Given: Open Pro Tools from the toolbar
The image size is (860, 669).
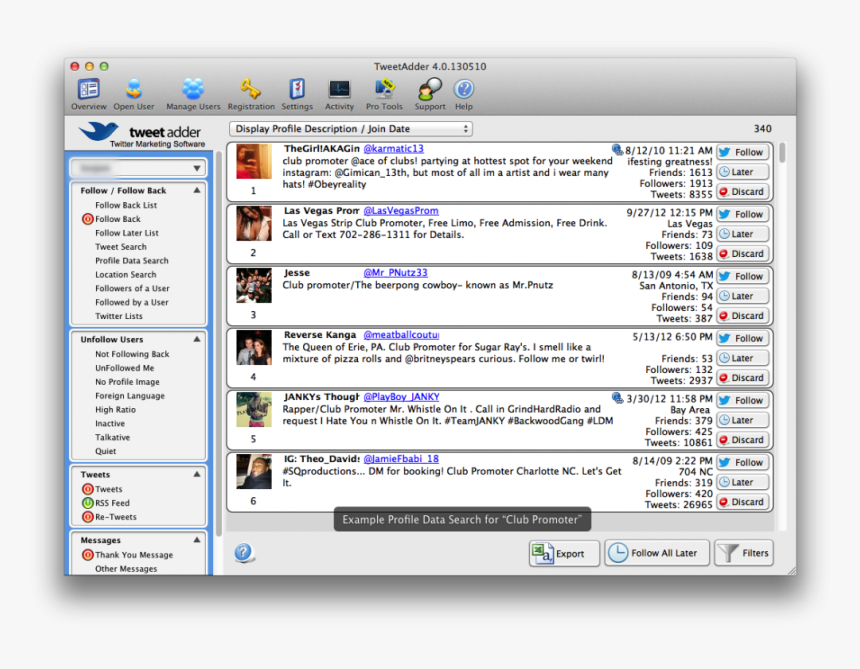Looking at the screenshot, I should coord(384,90).
